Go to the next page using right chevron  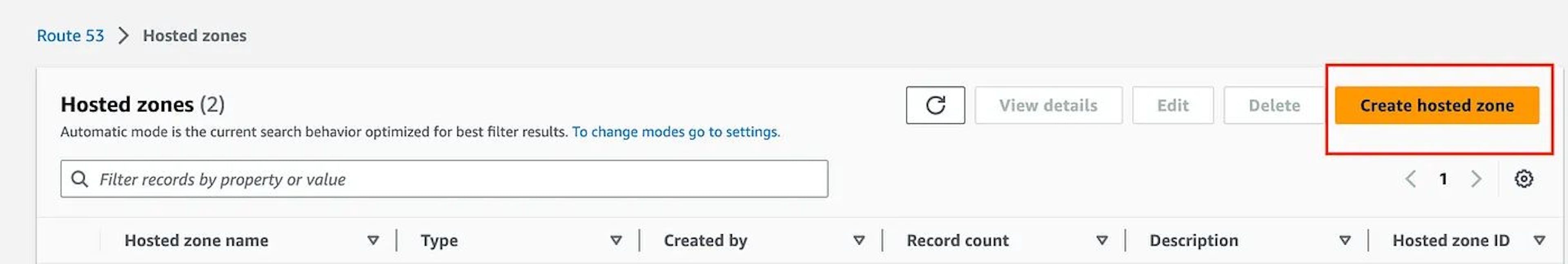point(1475,178)
